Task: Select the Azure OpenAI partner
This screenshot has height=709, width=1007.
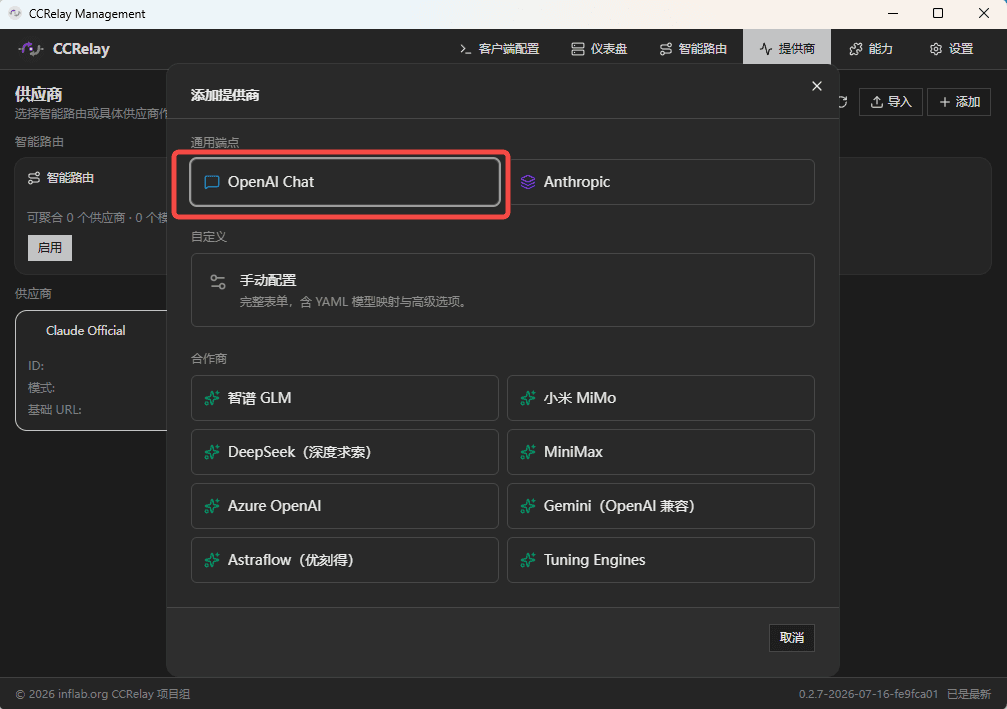Action: coord(345,506)
